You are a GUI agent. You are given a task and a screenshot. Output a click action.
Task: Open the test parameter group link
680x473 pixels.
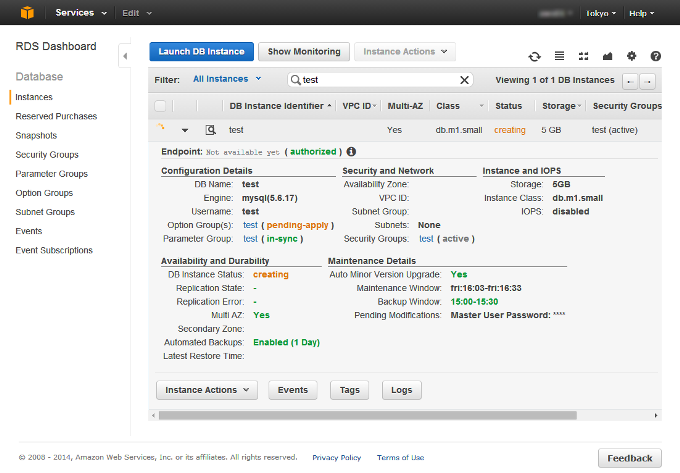coord(250,239)
